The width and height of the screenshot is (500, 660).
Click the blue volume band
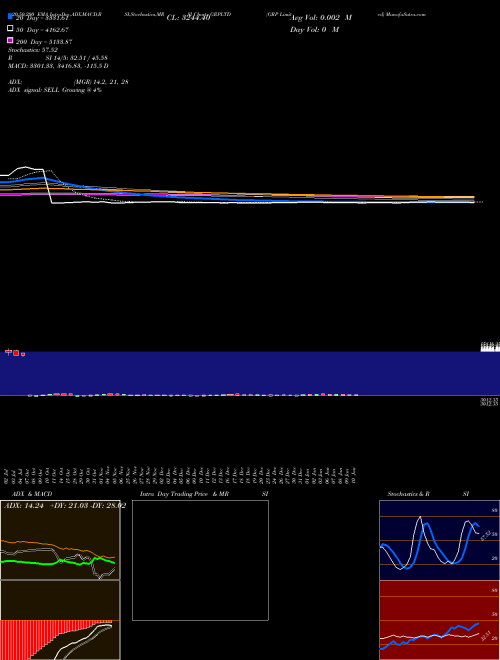(250, 373)
